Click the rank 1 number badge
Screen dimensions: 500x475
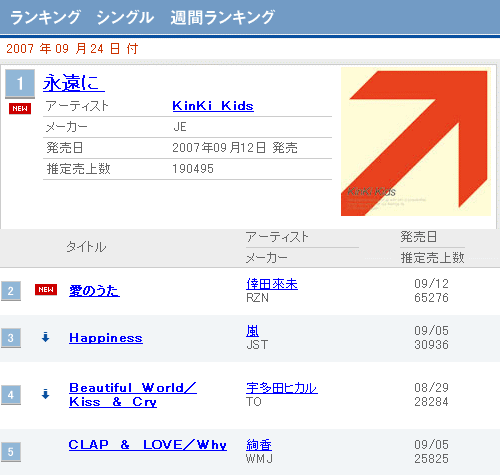pyautogui.click(x=20, y=84)
